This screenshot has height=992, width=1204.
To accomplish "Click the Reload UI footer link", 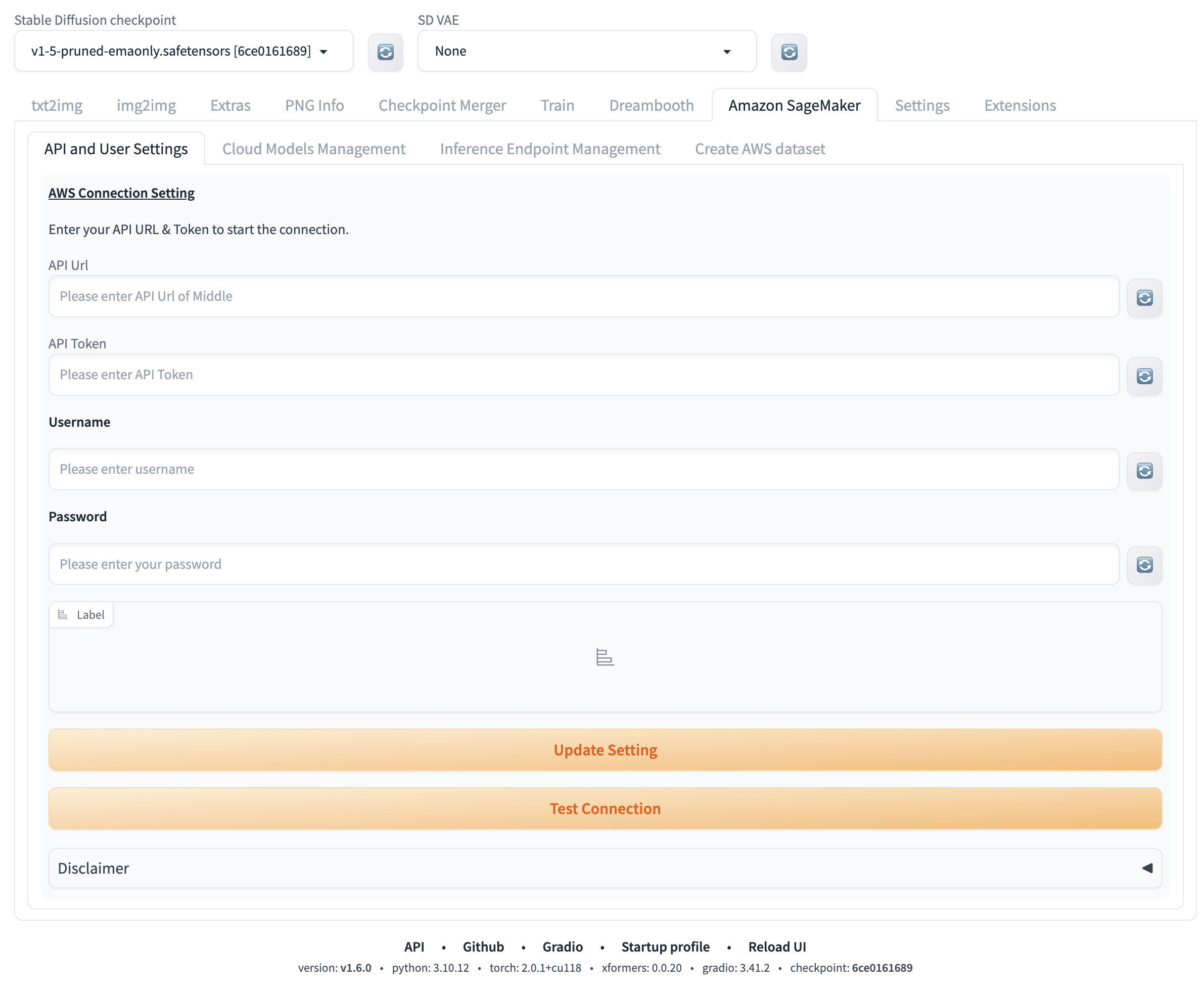I will click(x=776, y=946).
